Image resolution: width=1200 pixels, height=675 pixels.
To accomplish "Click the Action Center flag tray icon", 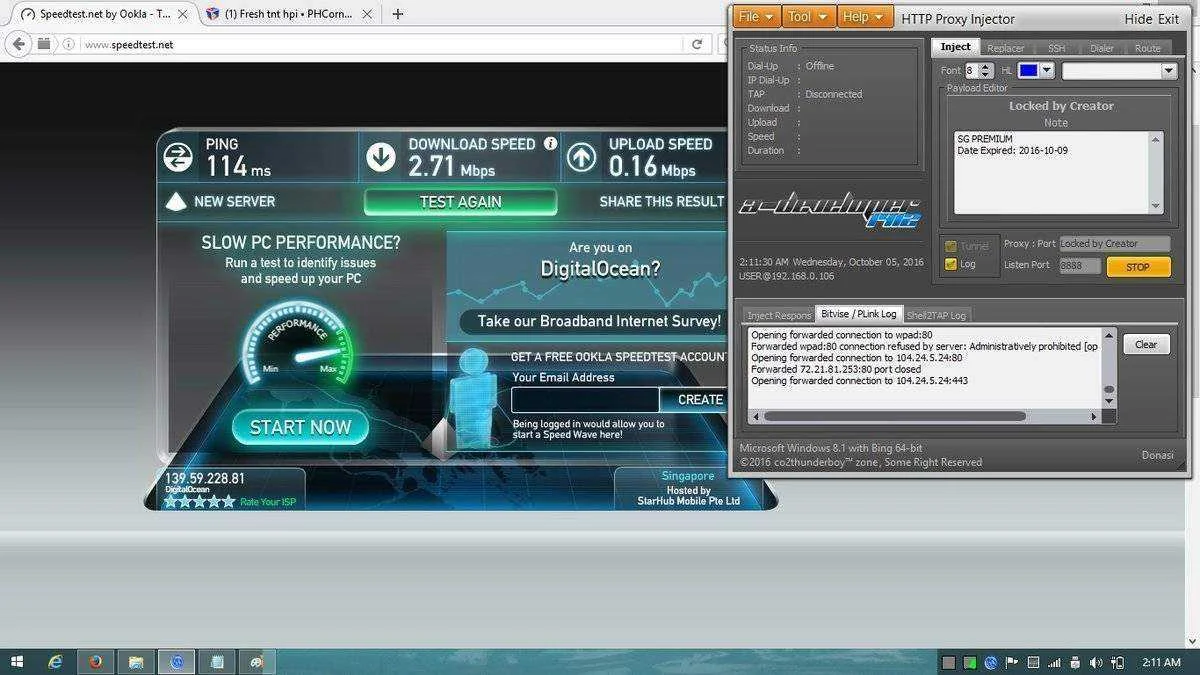I will tap(1012, 662).
